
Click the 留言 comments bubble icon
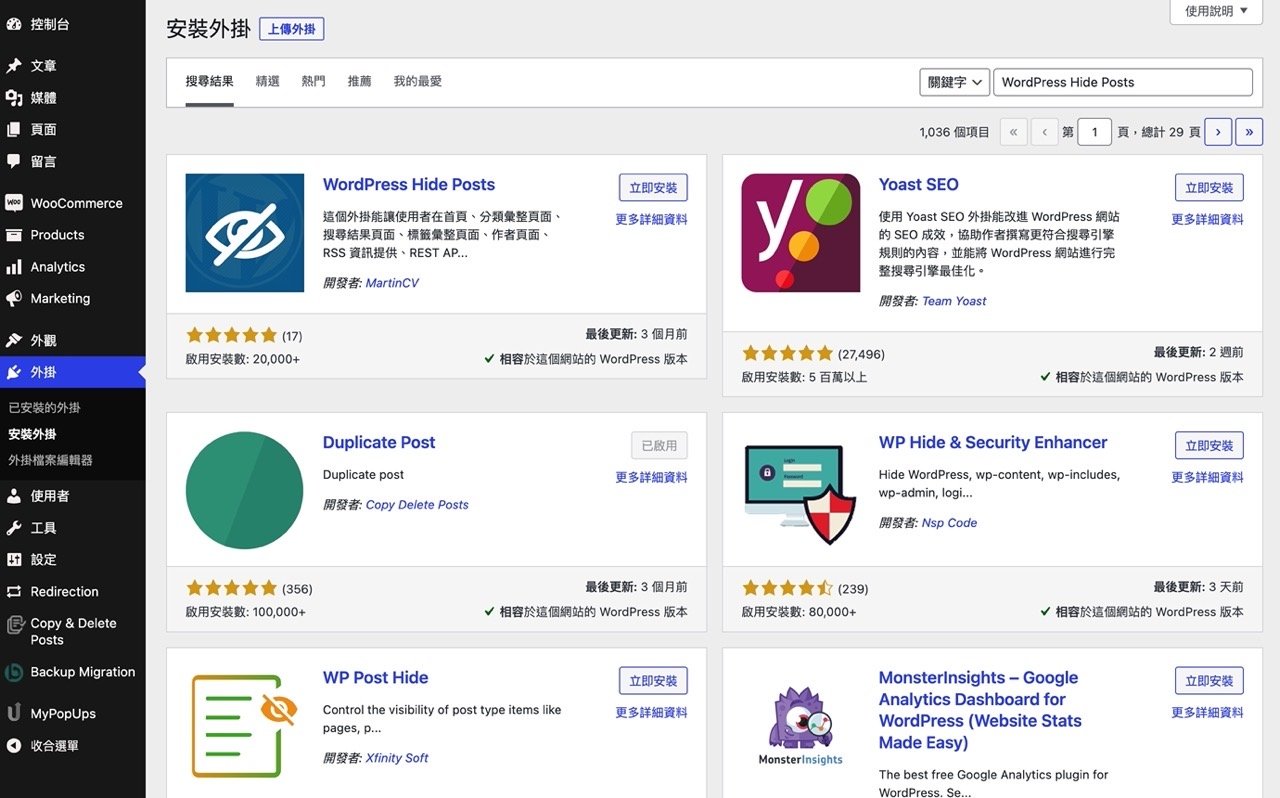click(14, 161)
